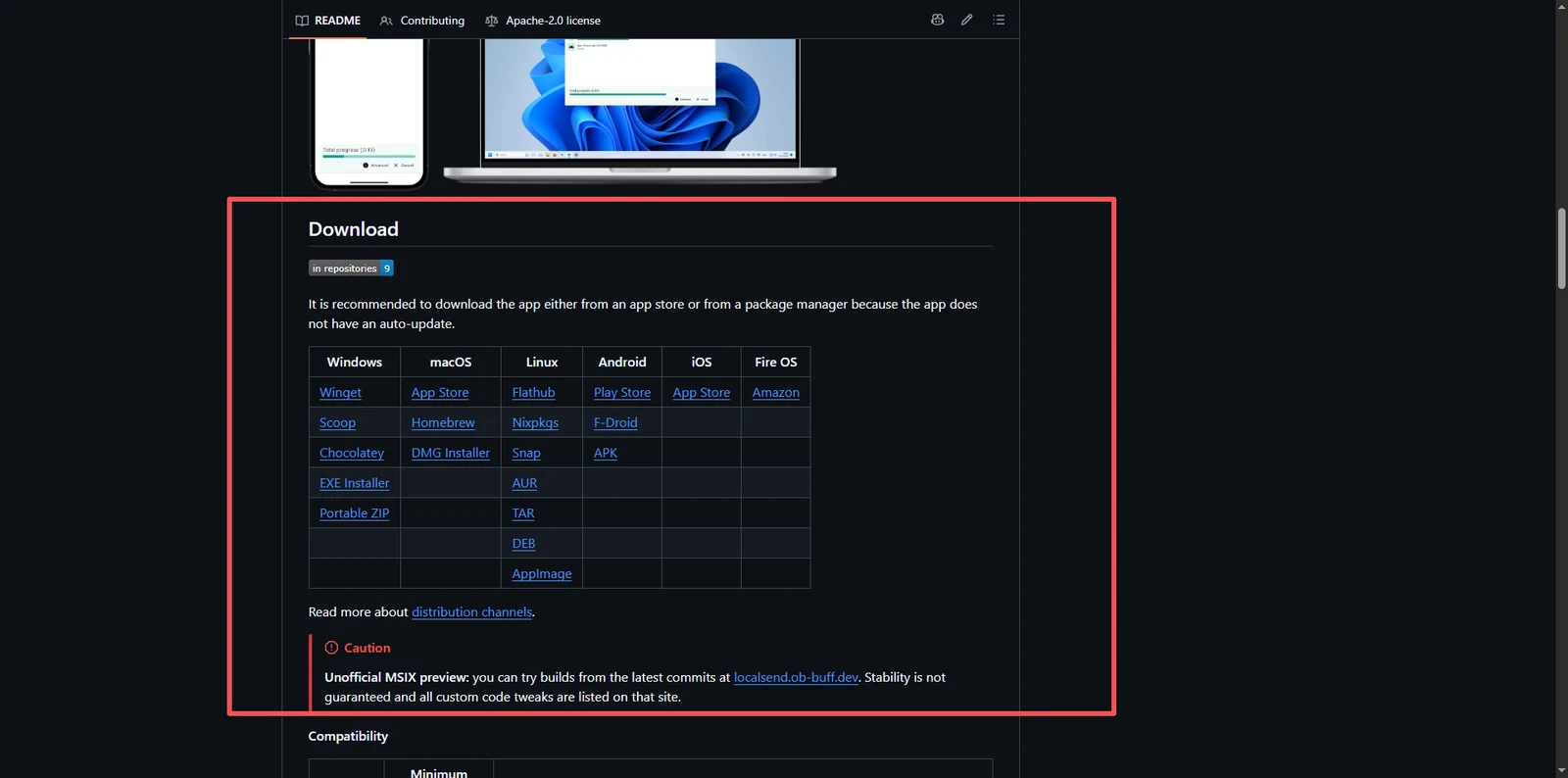This screenshot has height=778, width=1568.
Task: Follow the 'distribution channels' link
Action: click(472, 612)
